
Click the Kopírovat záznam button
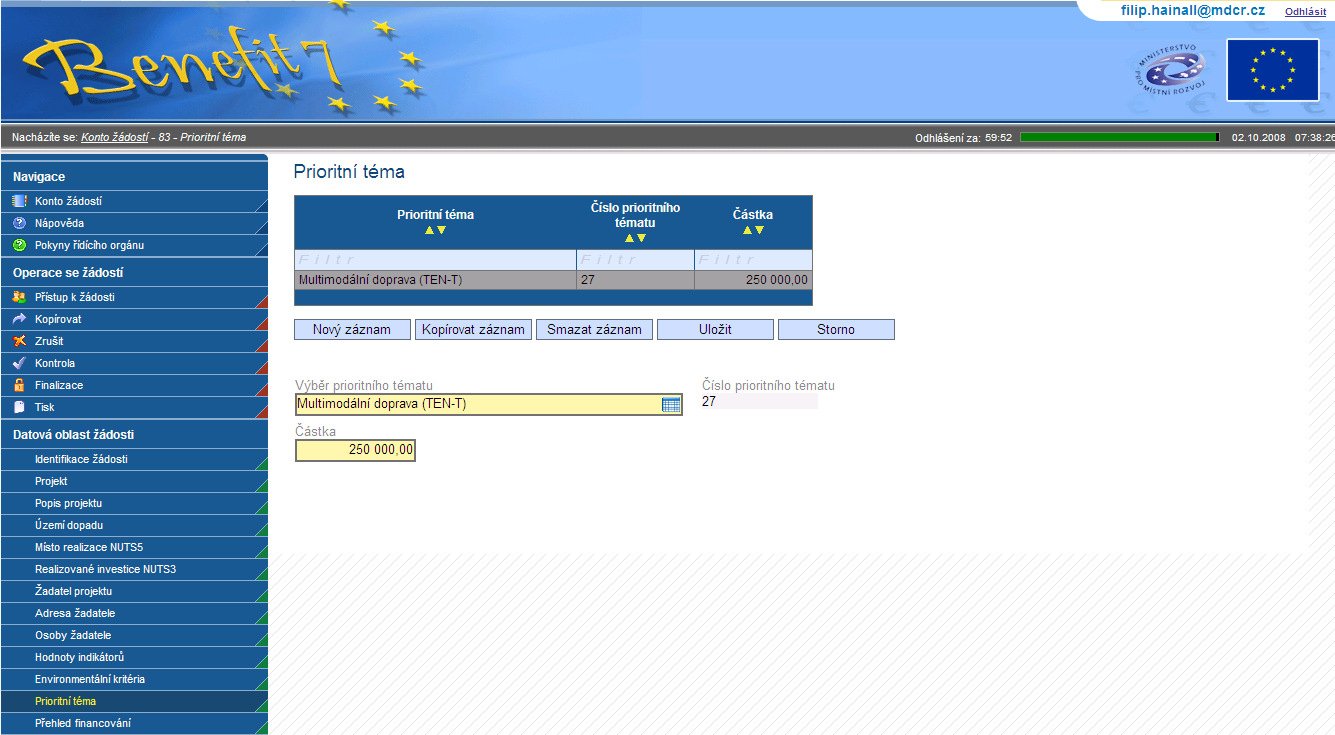point(473,329)
